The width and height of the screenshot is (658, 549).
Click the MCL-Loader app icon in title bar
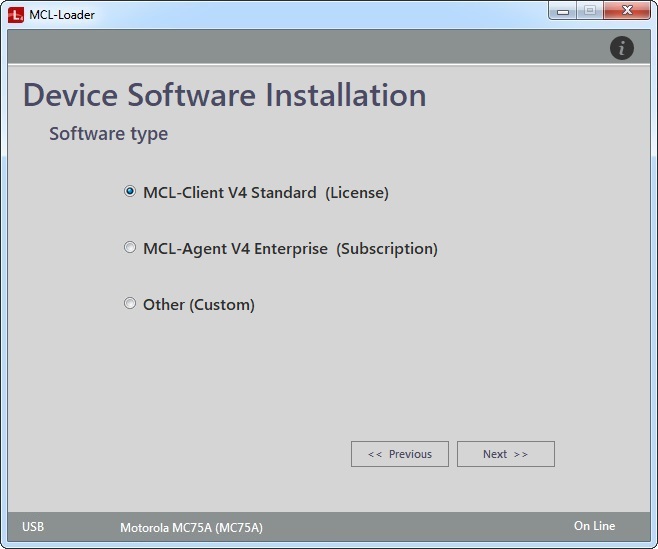[16, 15]
